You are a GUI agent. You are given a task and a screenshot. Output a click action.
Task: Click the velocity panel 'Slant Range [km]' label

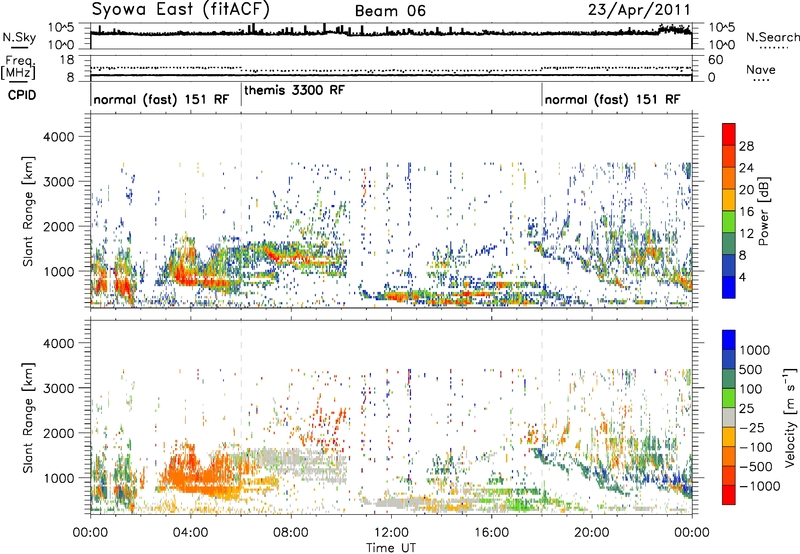pos(28,418)
